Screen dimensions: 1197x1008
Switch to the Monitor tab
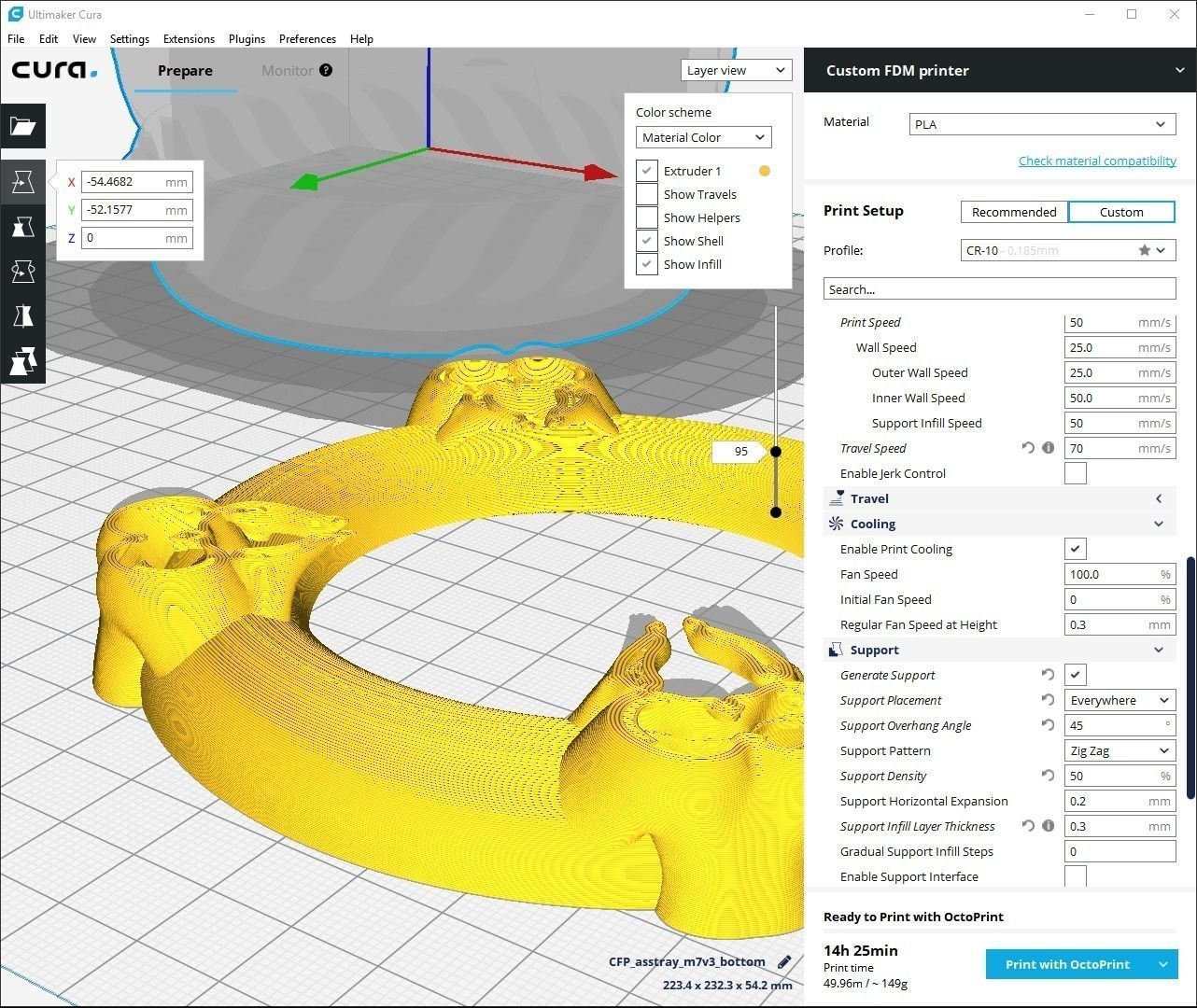click(287, 70)
